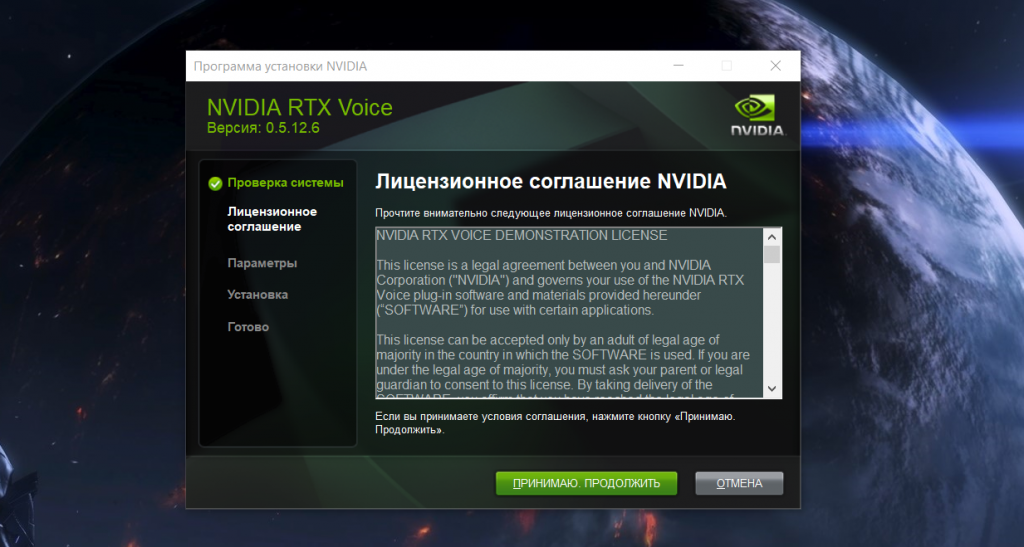
Task: Minimize the NVIDIA installer window
Action: [x=679, y=66]
